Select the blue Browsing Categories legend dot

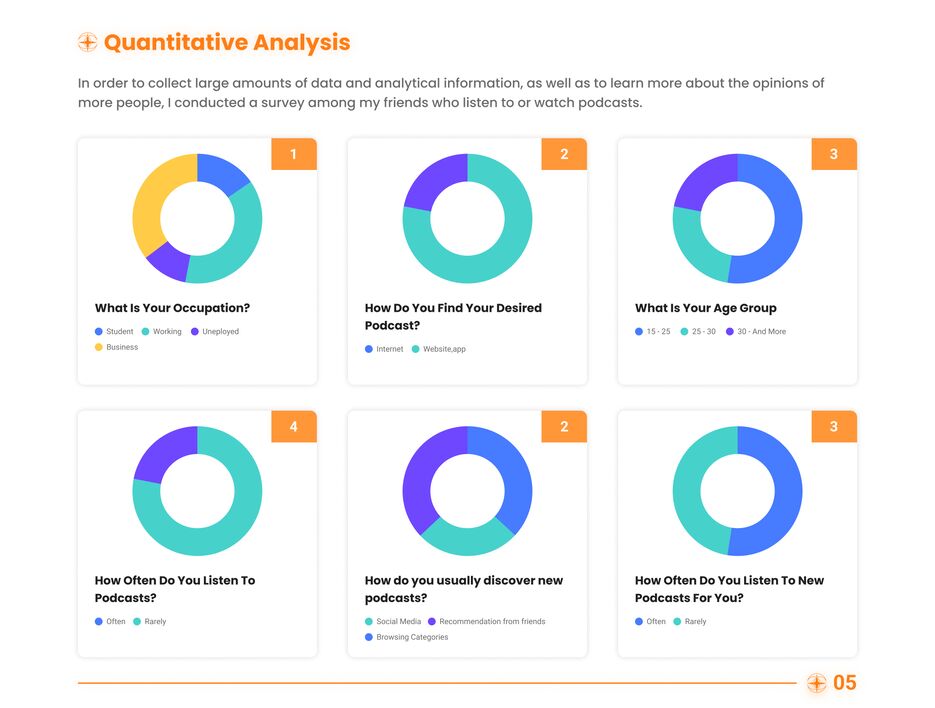(x=369, y=638)
